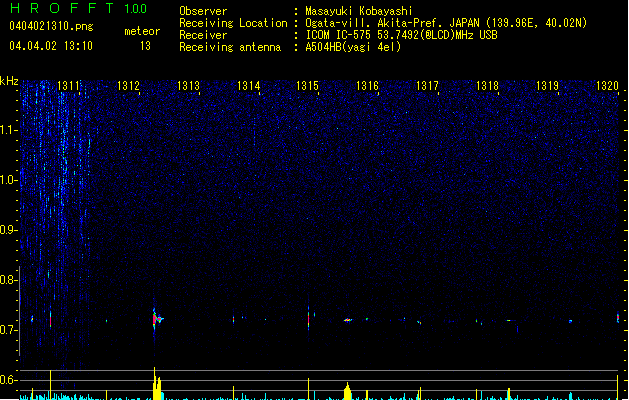Select the filename 0404021310.png
629x400 pixels.
(x=51, y=26)
